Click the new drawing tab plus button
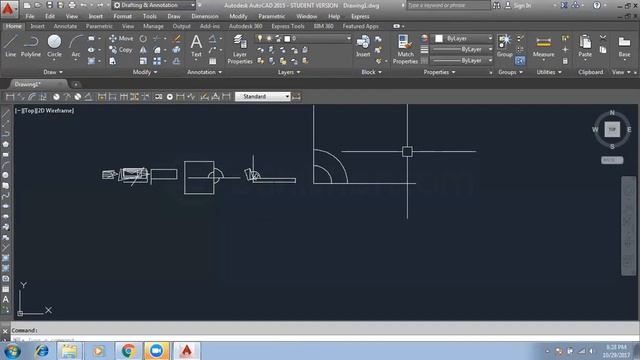The image size is (640, 360). (x=76, y=84)
